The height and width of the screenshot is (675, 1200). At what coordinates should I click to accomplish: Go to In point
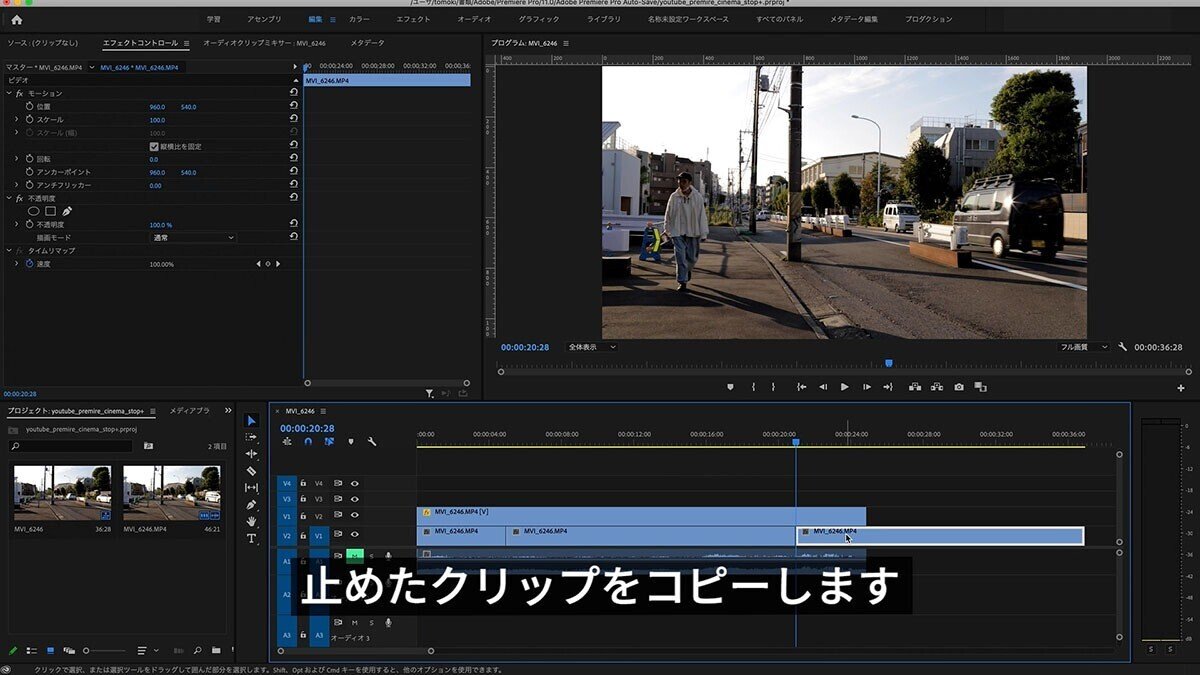pyautogui.click(x=801, y=387)
